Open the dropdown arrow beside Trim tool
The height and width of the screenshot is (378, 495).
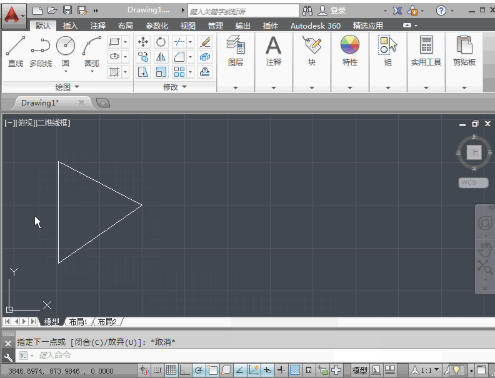(190, 42)
